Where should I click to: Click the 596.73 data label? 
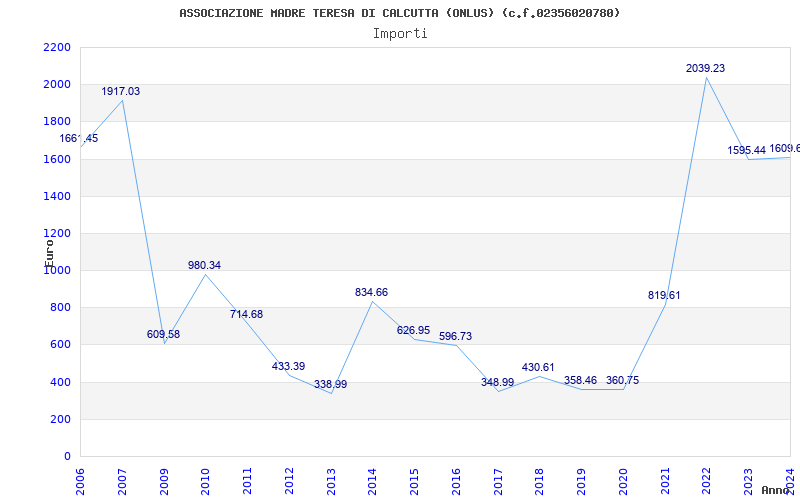tap(455, 337)
